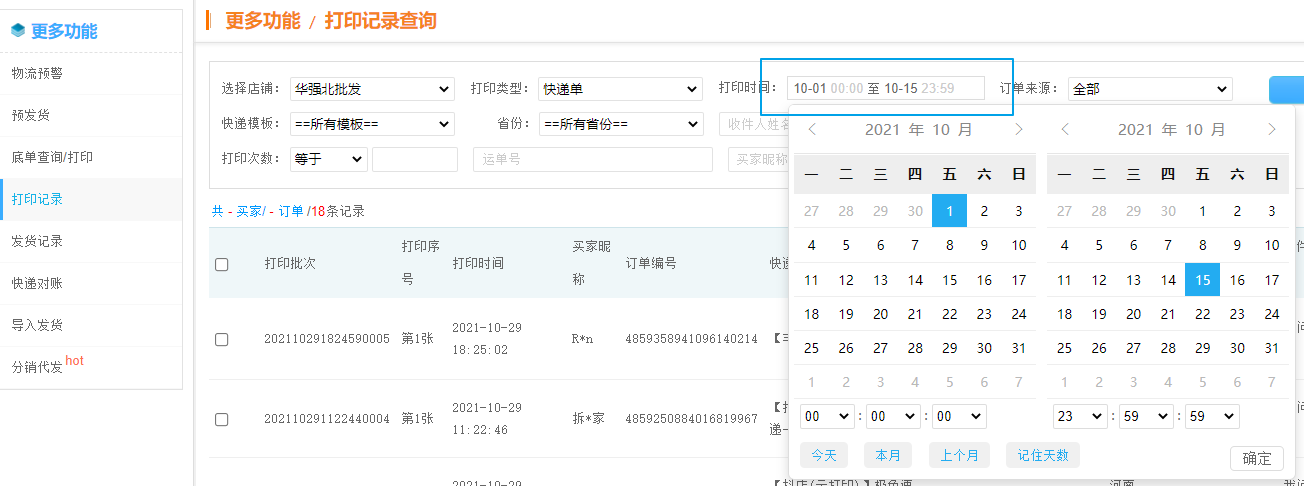
Task: Click the 上个月 shortcut button
Action: tap(959, 455)
